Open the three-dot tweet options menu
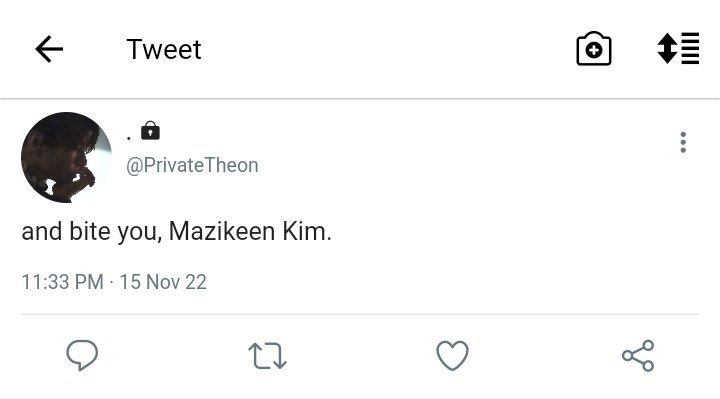This screenshot has width=720, height=399. (683, 142)
